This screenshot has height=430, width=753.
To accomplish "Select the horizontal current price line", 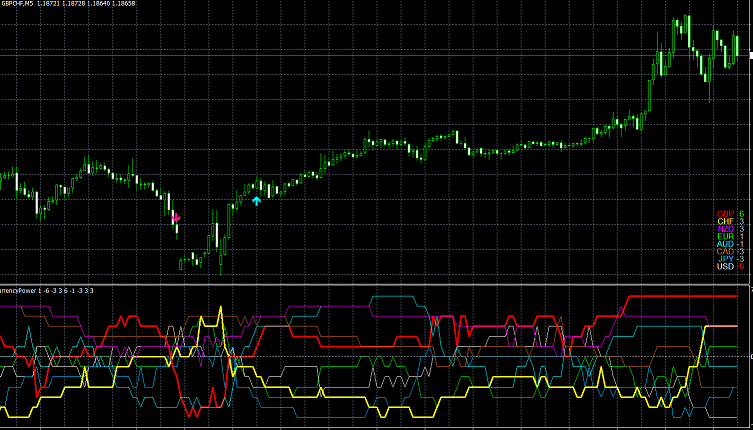I will click(x=375, y=56).
